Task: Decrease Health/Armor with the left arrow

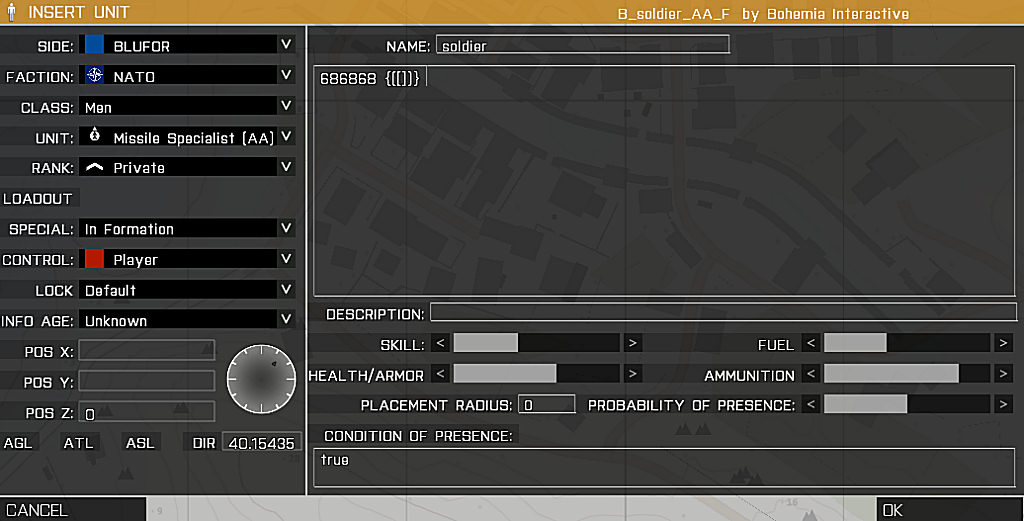Action: [440, 373]
